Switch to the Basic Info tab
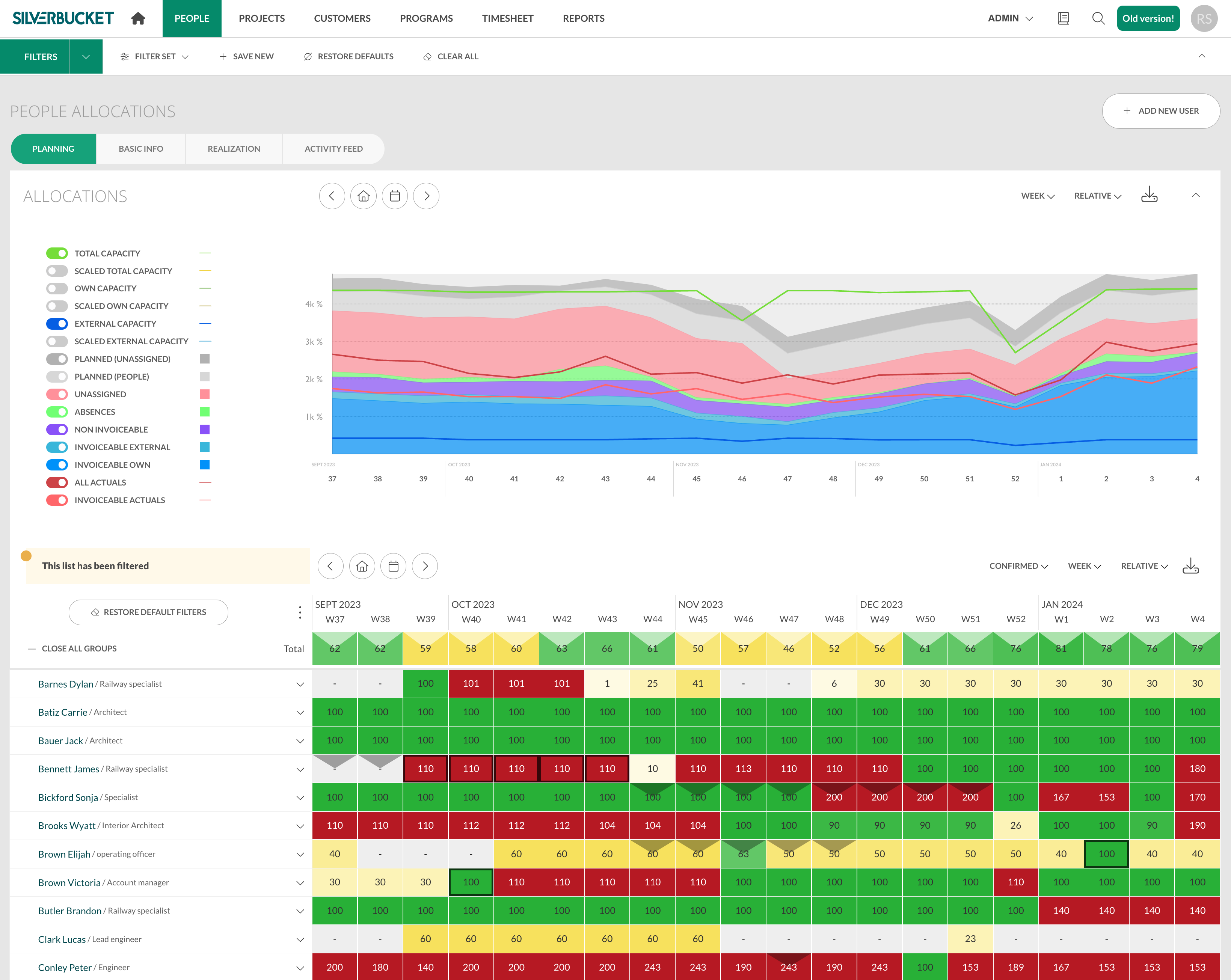This screenshot has width=1231, height=980. pos(141,148)
